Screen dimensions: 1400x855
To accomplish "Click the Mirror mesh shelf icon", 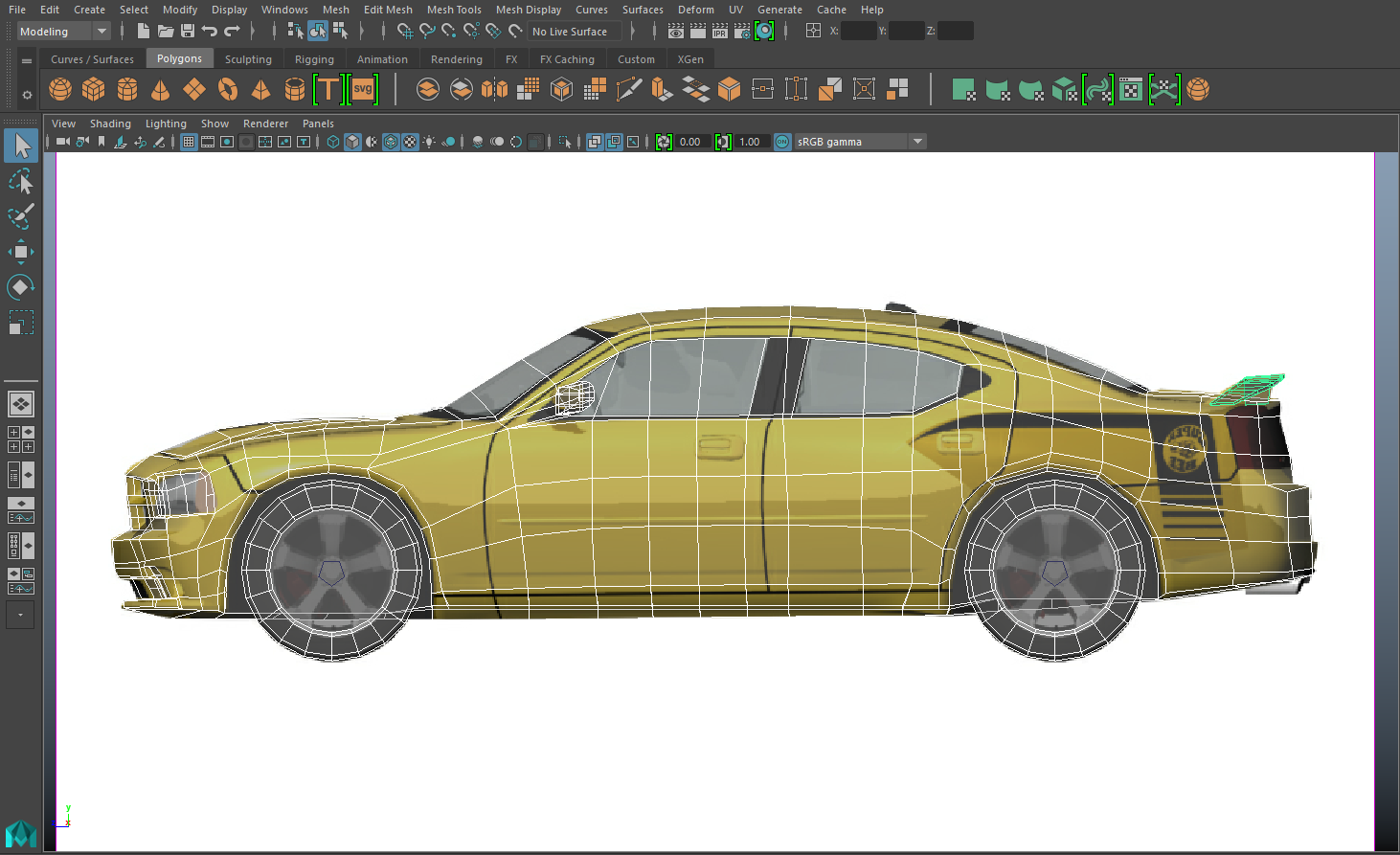I will click(495, 90).
